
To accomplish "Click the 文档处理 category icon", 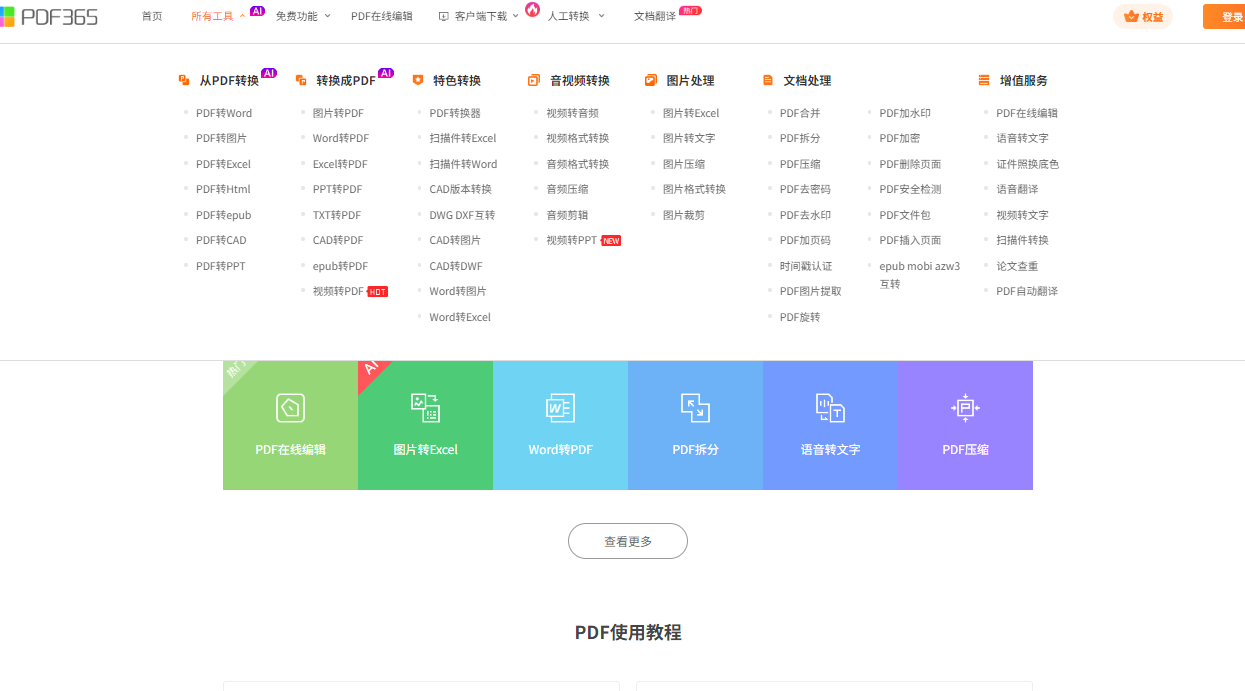I will coord(768,80).
